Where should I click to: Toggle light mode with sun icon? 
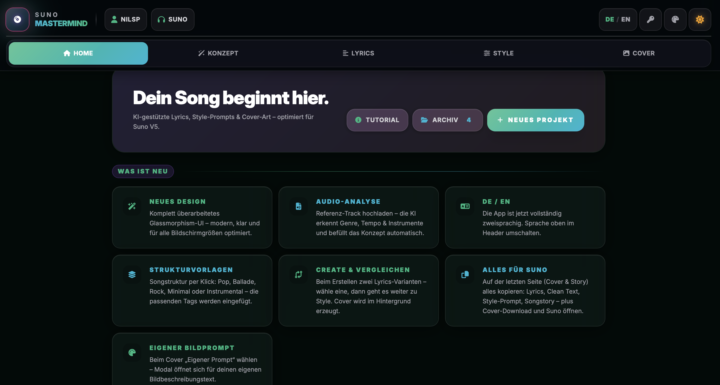coord(700,20)
